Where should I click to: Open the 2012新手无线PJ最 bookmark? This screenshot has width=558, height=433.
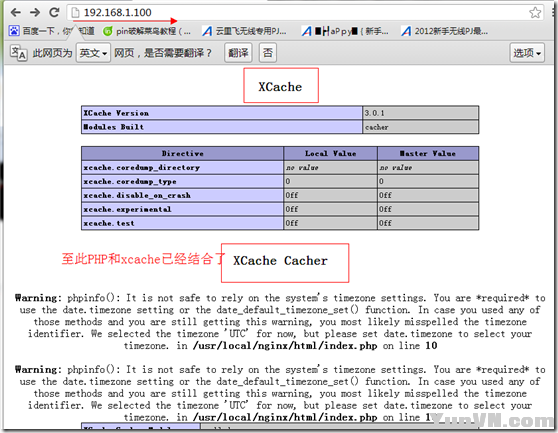444,31
